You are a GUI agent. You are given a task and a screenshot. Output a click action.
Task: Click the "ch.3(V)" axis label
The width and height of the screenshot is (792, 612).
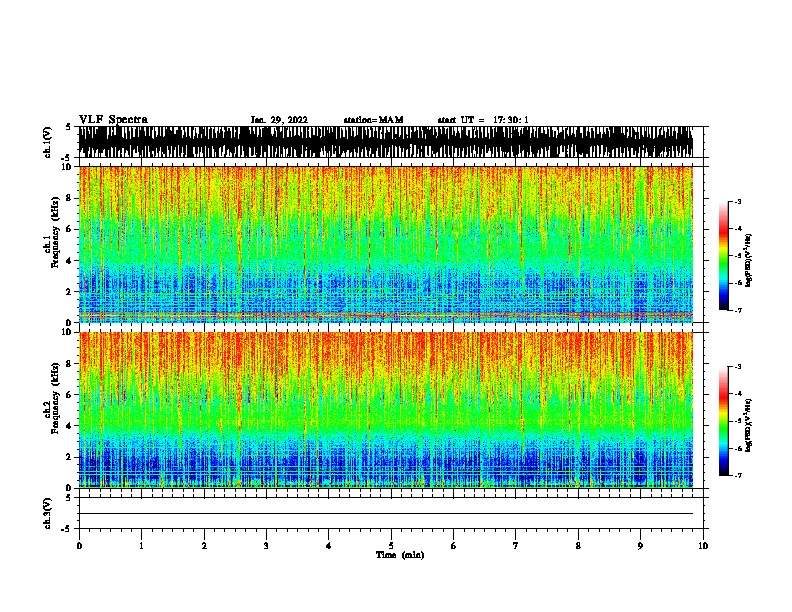tap(48, 513)
